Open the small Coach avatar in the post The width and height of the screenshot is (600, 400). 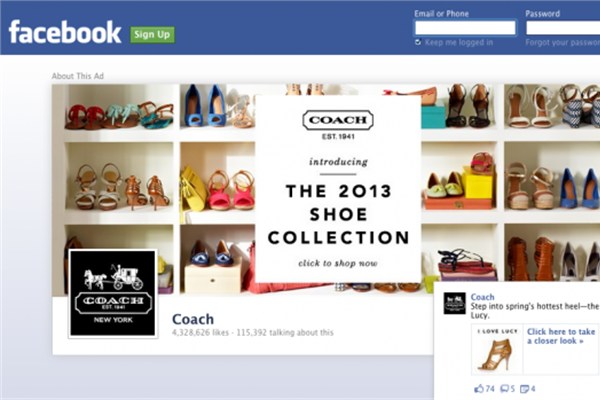[x=455, y=304]
